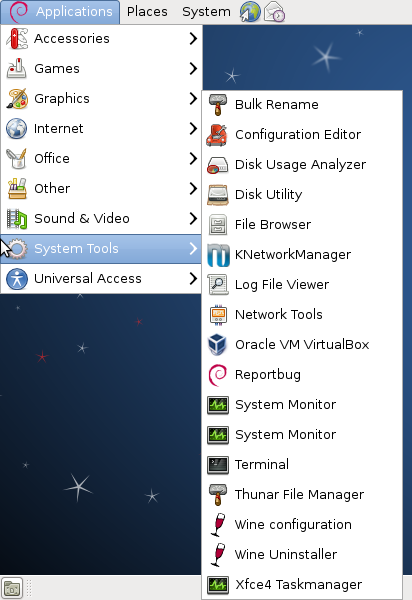
Task: Click the Configuration Editor red toolbox icon
Action: coord(218,135)
